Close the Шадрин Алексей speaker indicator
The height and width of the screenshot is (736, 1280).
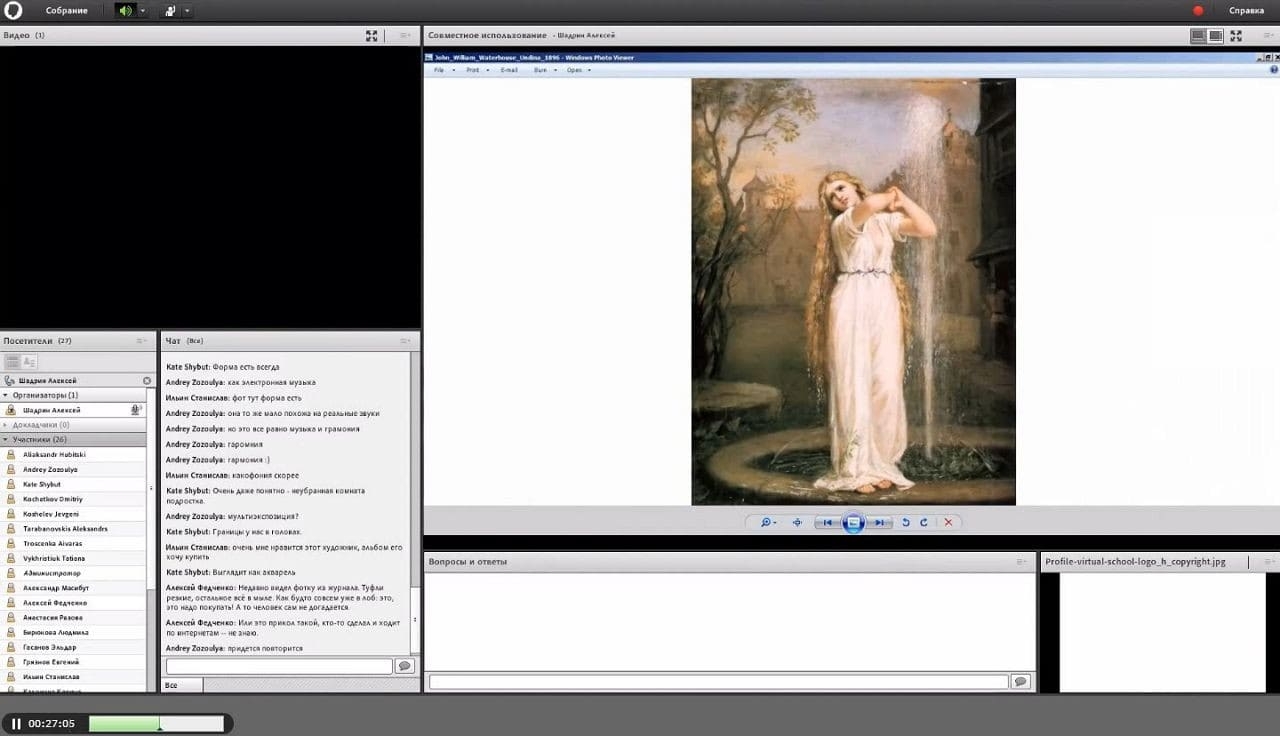tap(147, 381)
